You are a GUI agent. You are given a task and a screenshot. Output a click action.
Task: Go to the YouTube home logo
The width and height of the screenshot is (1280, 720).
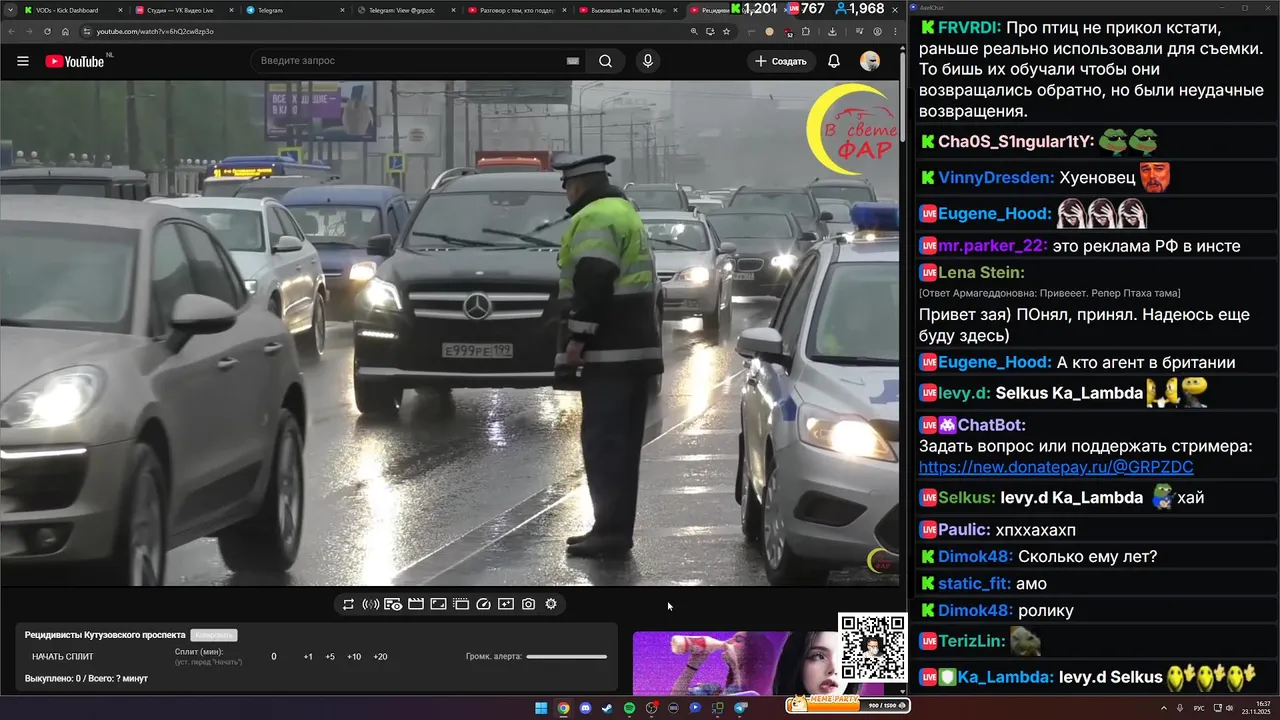tap(76, 61)
